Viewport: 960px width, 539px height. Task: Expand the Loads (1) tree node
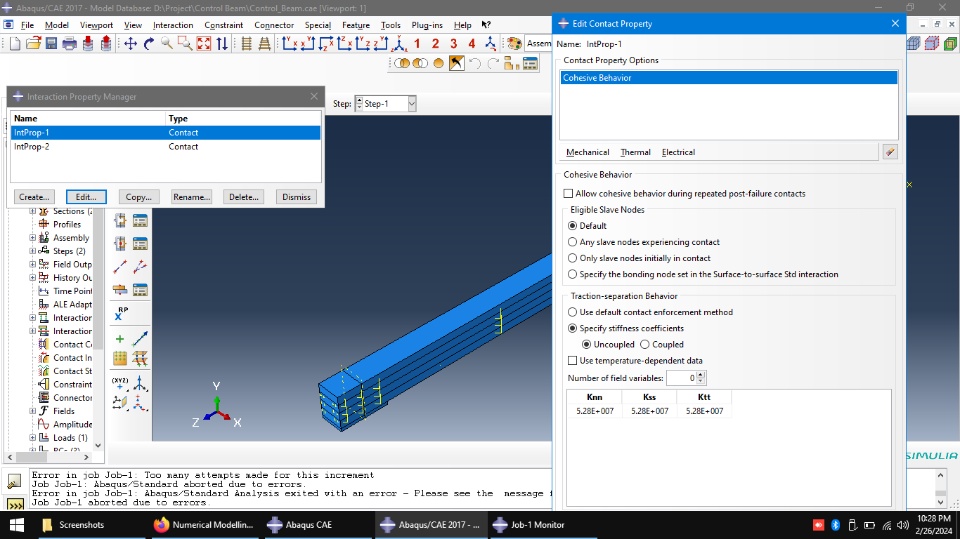32,438
